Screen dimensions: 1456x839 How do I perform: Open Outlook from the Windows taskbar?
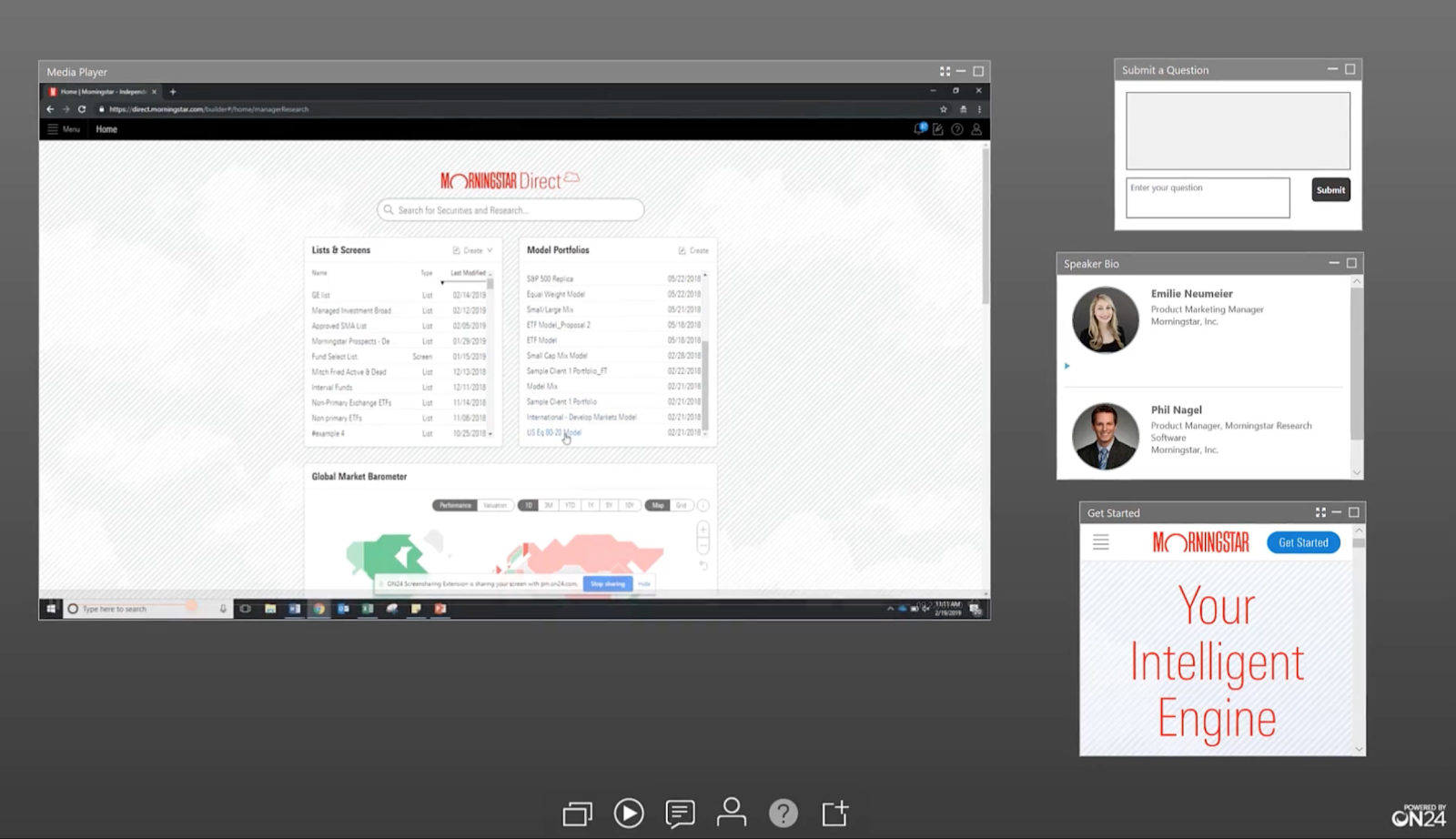[x=343, y=609]
